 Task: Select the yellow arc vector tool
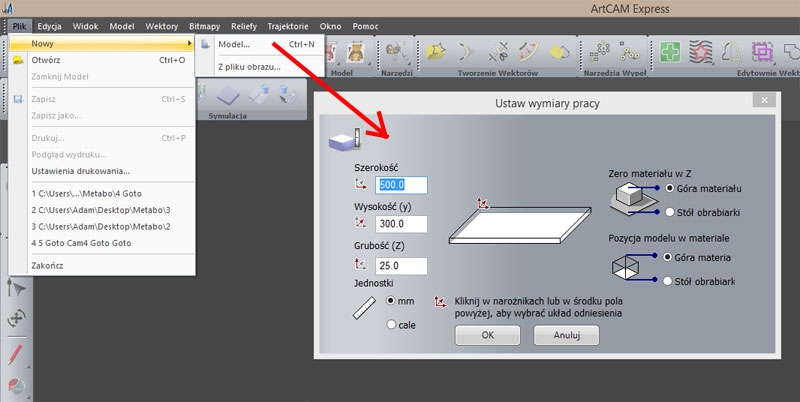point(466,52)
